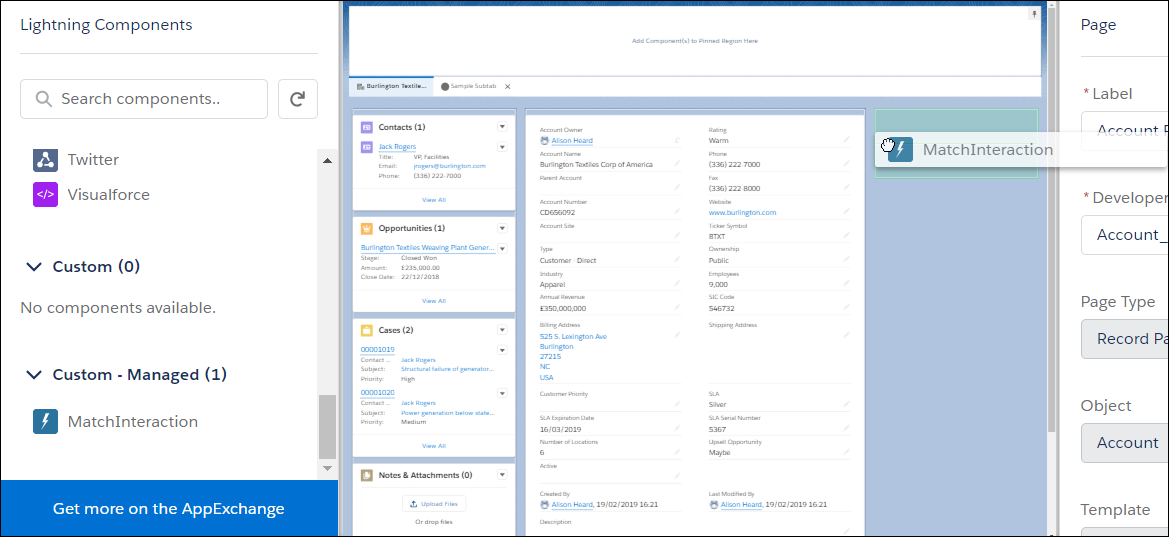Click the Opportunities crown icon
This screenshot has width=1169, height=537.
point(366,228)
